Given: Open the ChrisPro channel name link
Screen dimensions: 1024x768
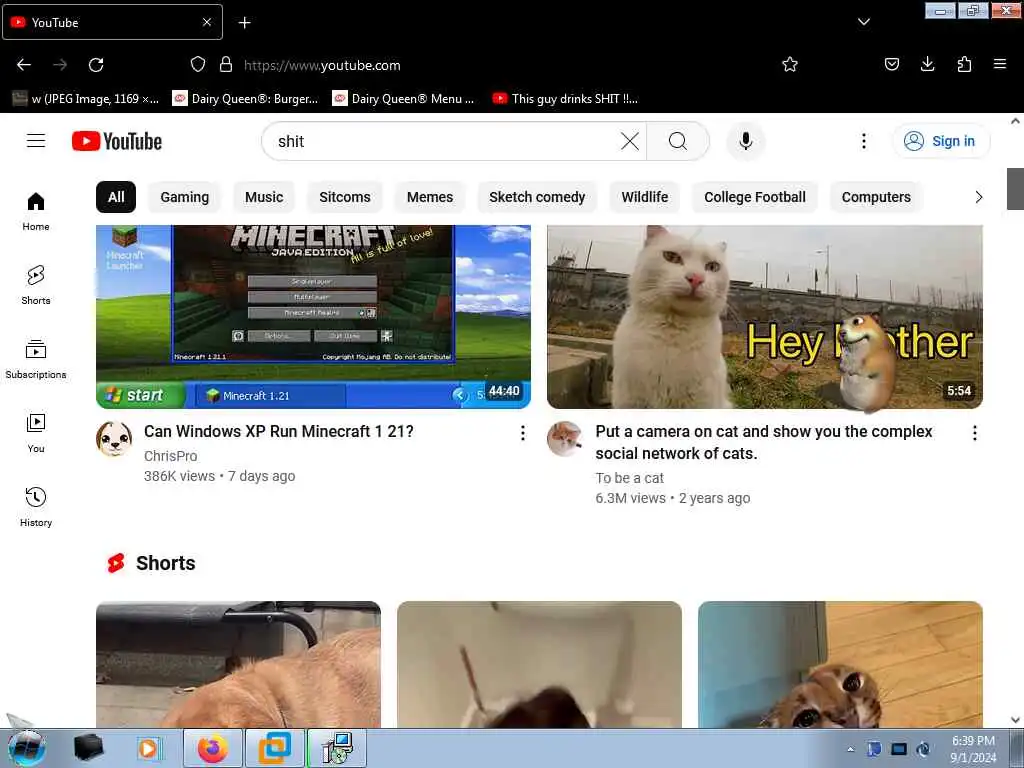Looking at the screenshot, I should 170,456.
